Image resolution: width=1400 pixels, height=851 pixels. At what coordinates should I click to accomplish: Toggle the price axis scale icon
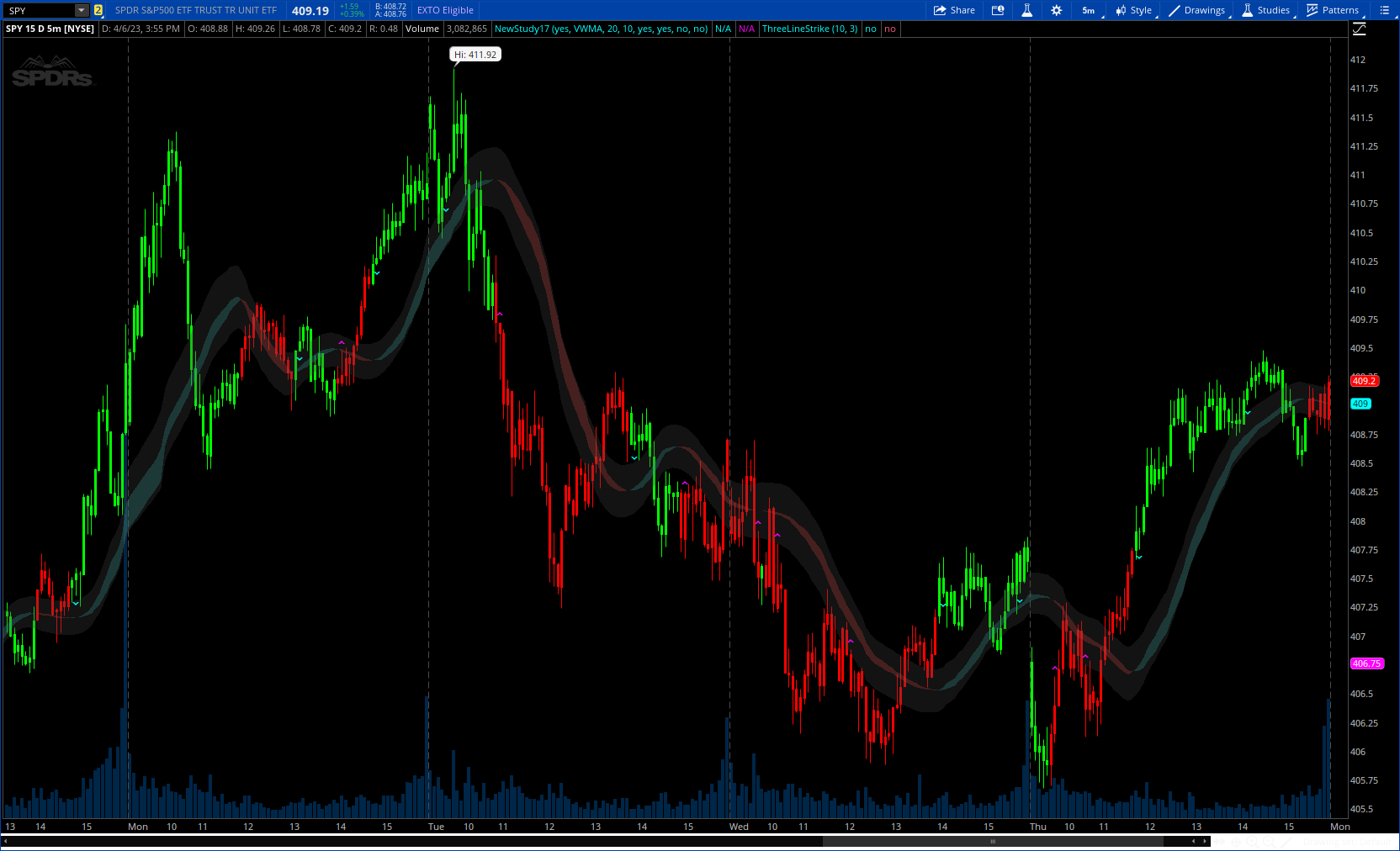[x=1359, y=29]
